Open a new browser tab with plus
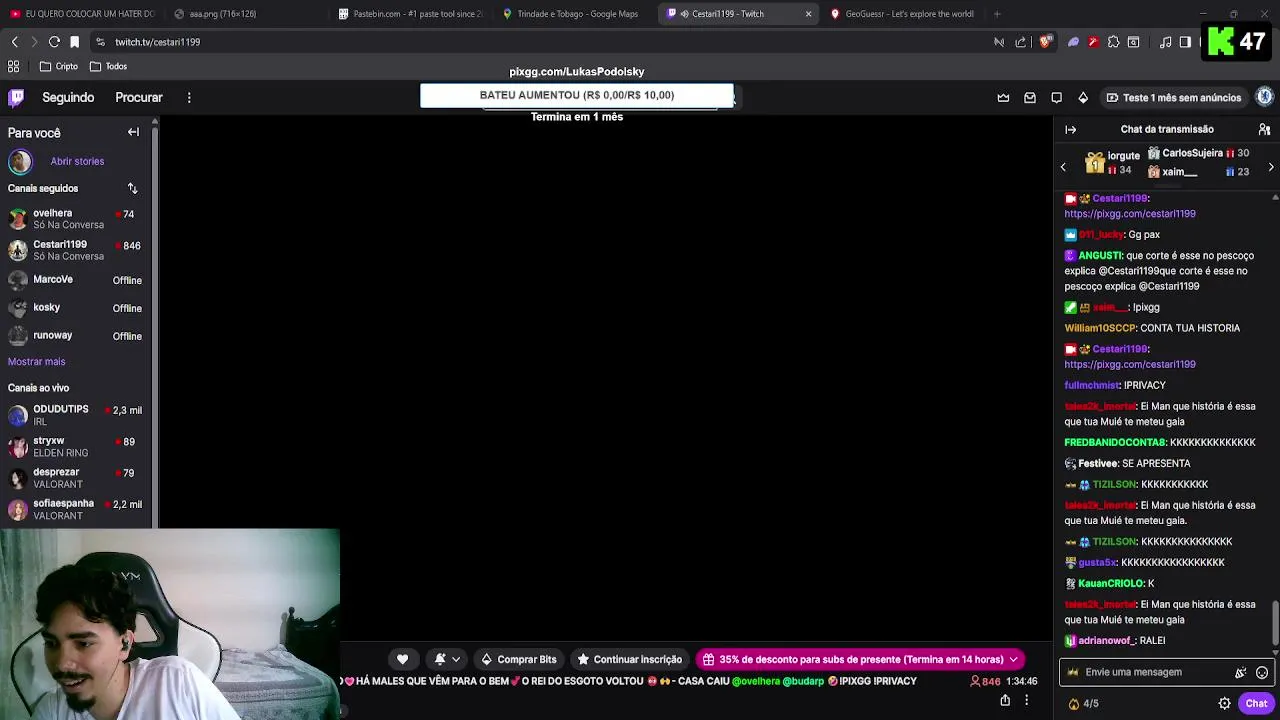Screen dimensions: 1280x720 (x=997, y=14)
